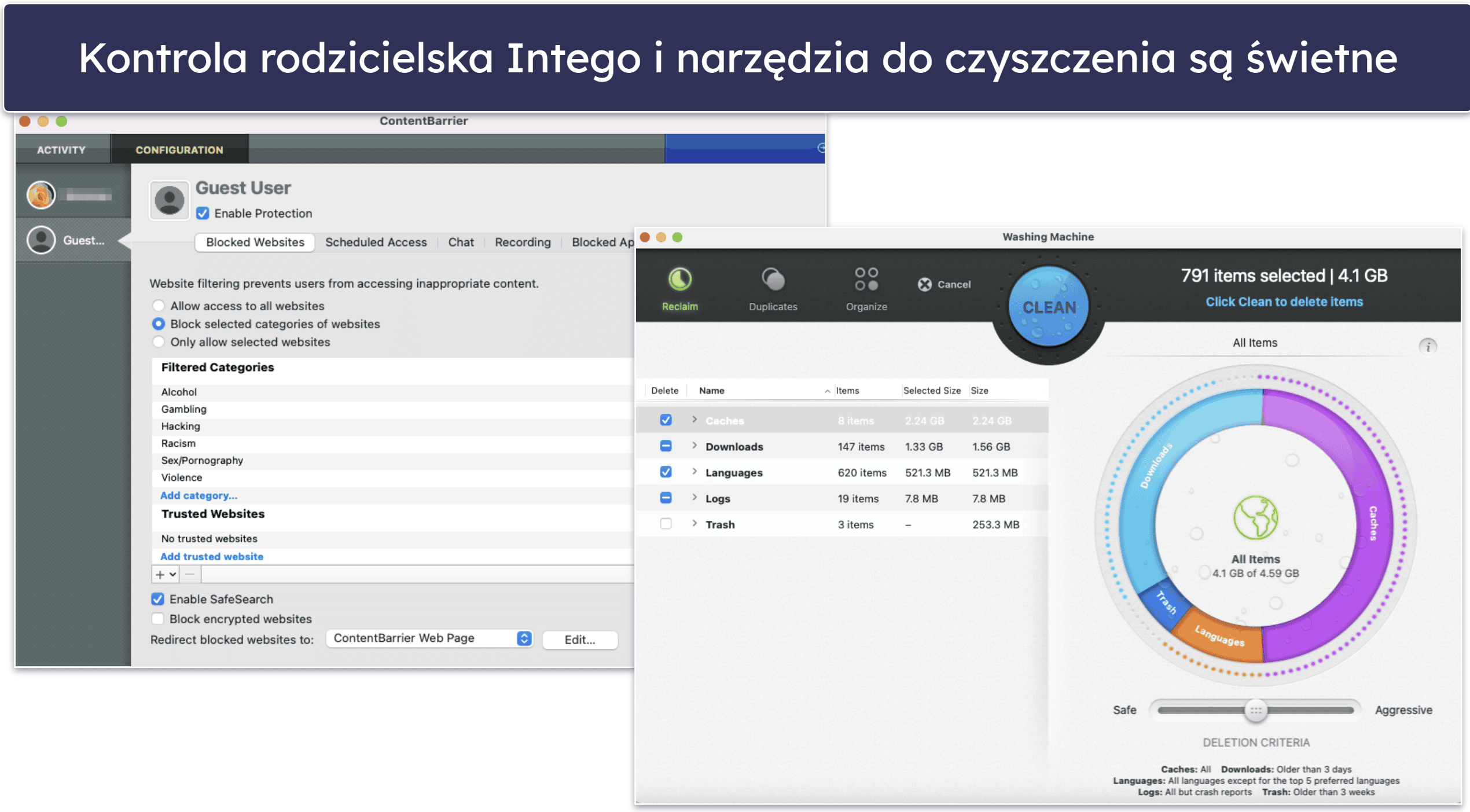The image size is (1470, 812).
Task: Open the Blocked Applications tab
Action: tap(601, 242)
